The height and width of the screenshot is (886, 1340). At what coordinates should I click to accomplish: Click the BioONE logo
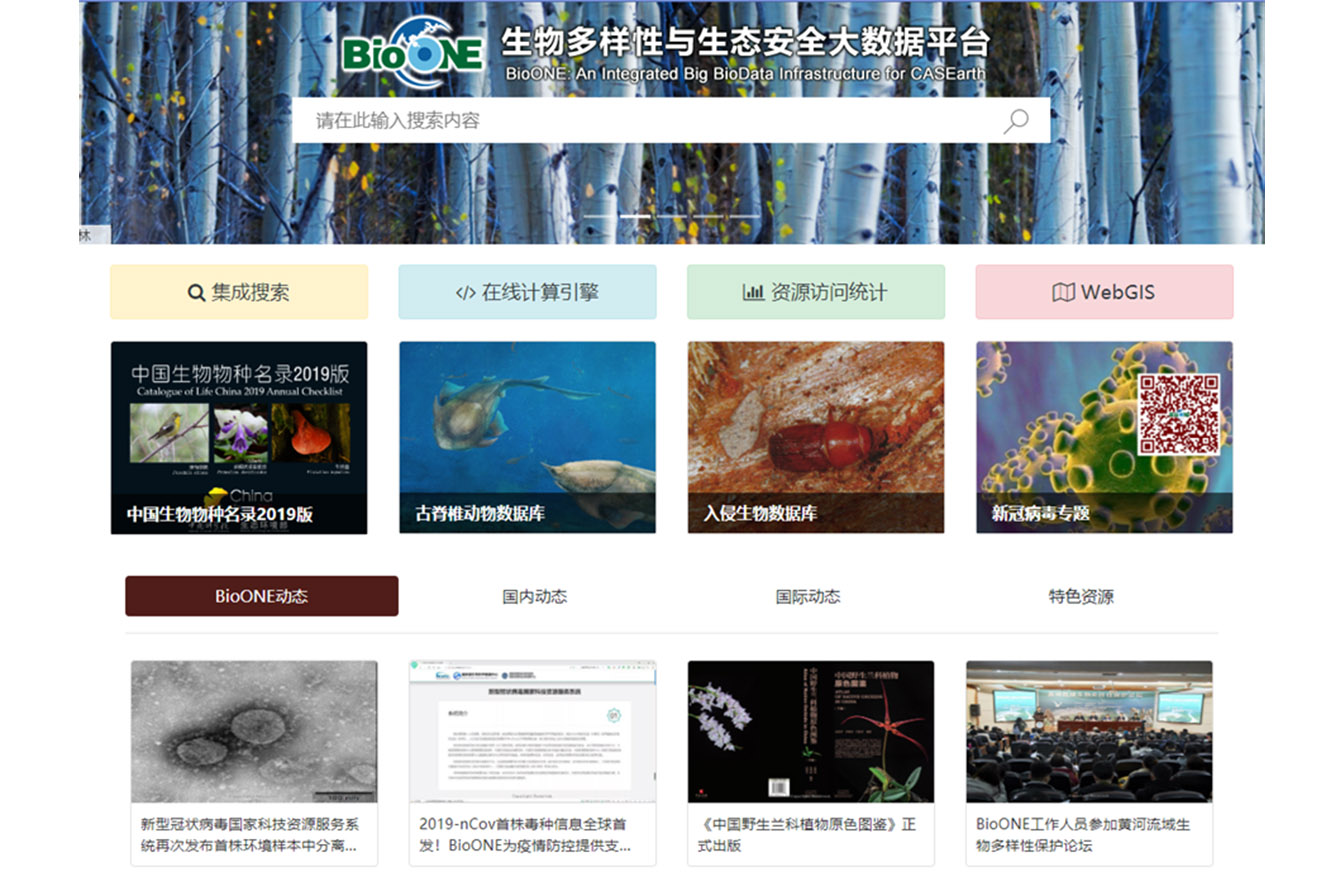pyautogui.click(x=413, y=53)
